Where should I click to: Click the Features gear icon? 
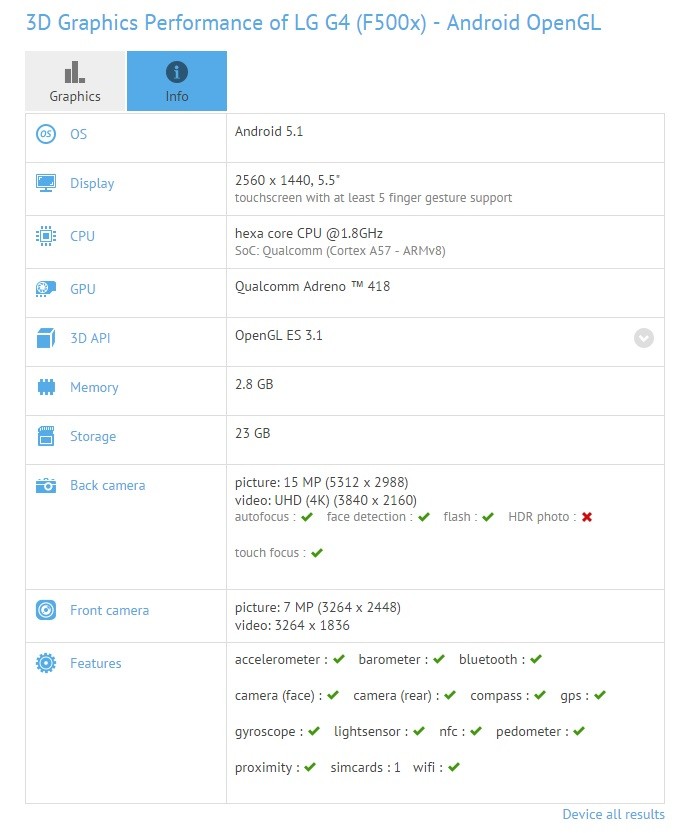click(x=46, y=663)
